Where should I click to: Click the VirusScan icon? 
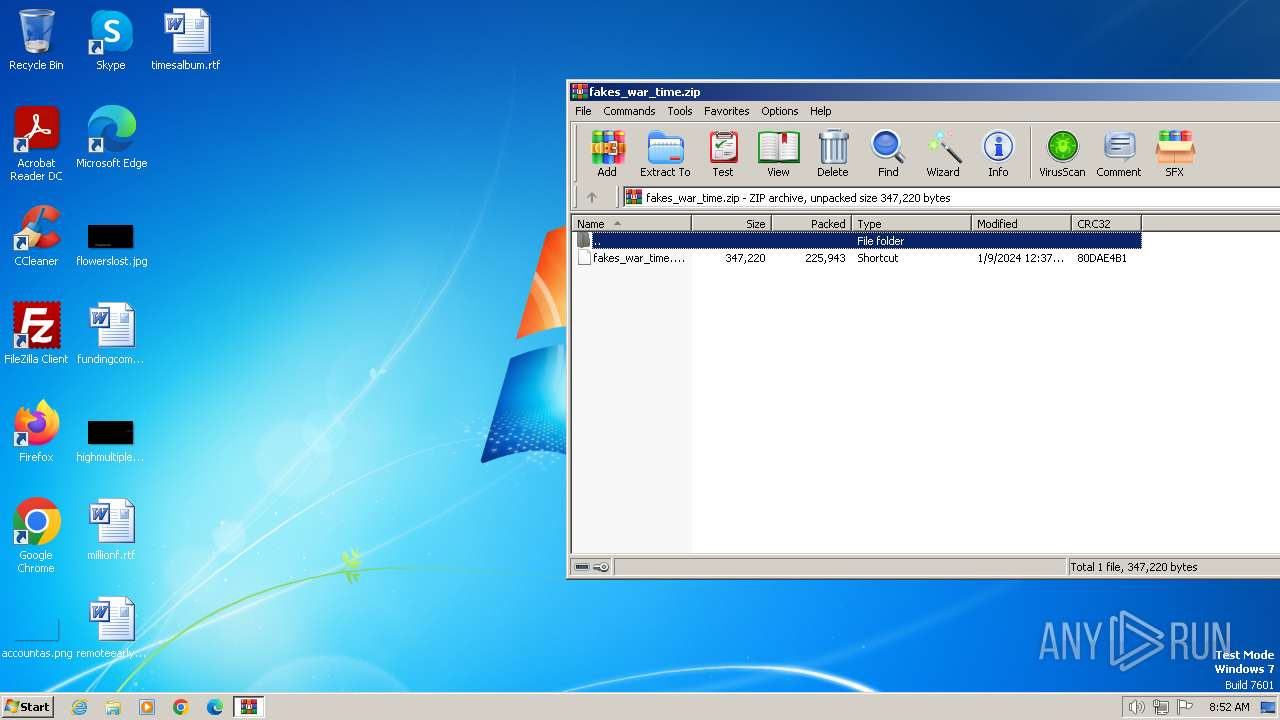click(x=1062, y=154)
